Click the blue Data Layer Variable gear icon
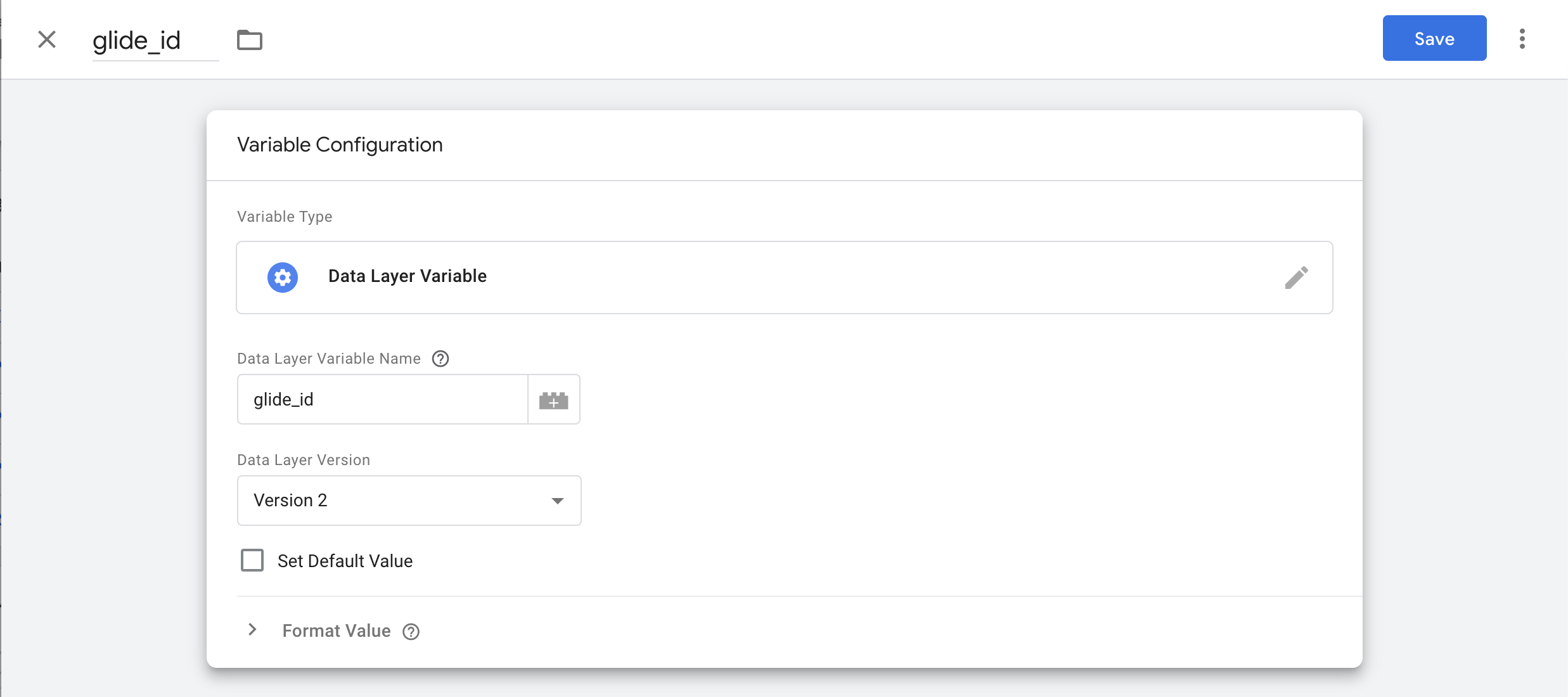Viewport: 1568px width, 697px height. [x=283, y=277]
